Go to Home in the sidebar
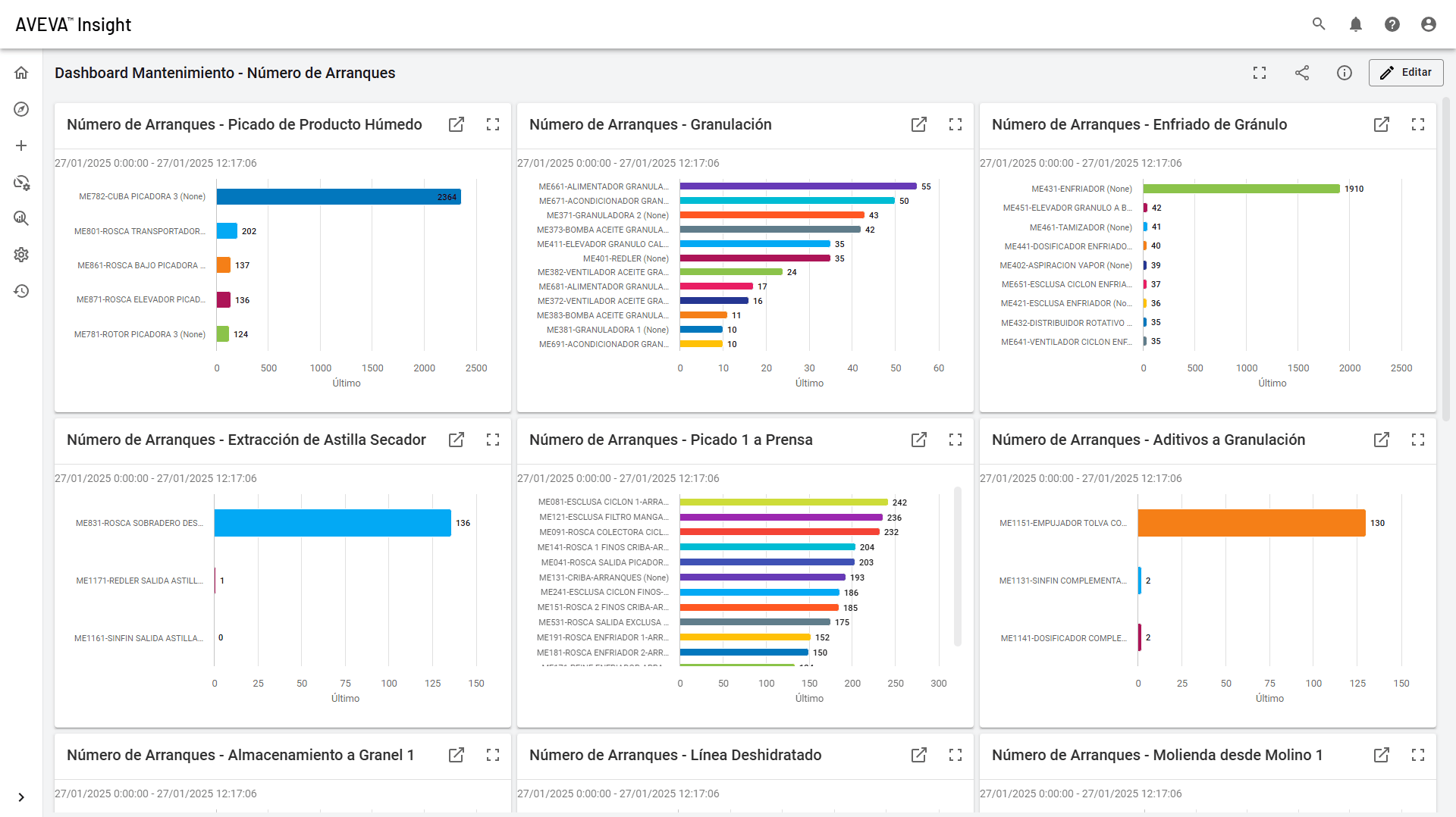The width and height of the screenshot is (1456, 817). pos(21,73)
